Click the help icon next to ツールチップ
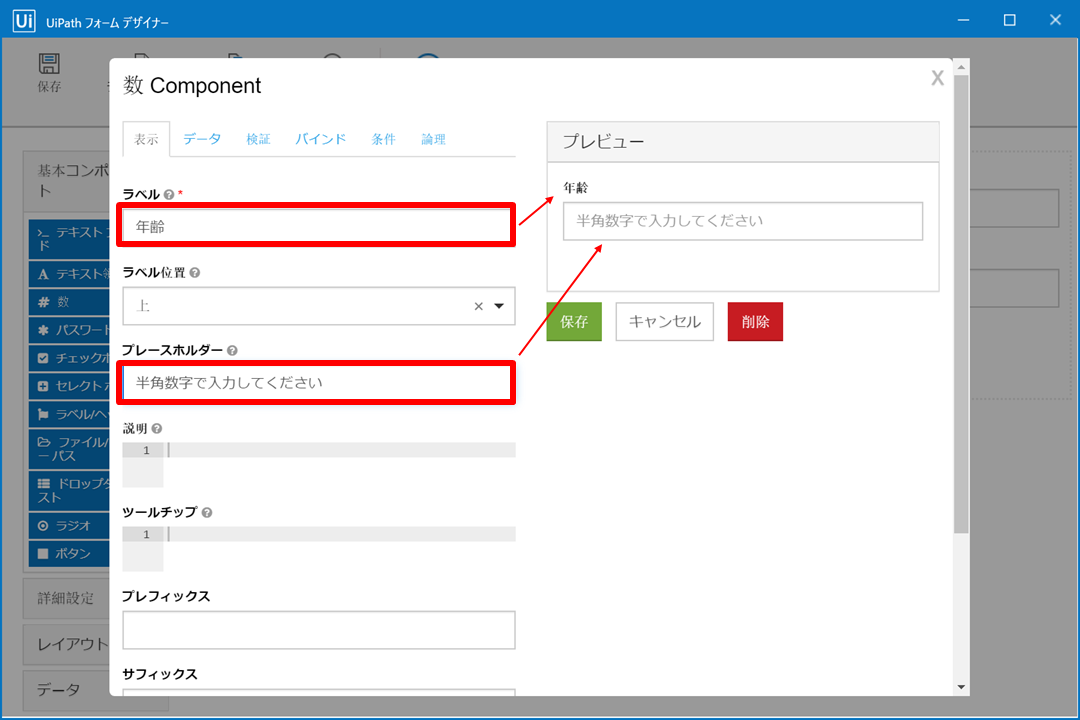This screenshot has width=1080, height=720. [x=207, y=513]
